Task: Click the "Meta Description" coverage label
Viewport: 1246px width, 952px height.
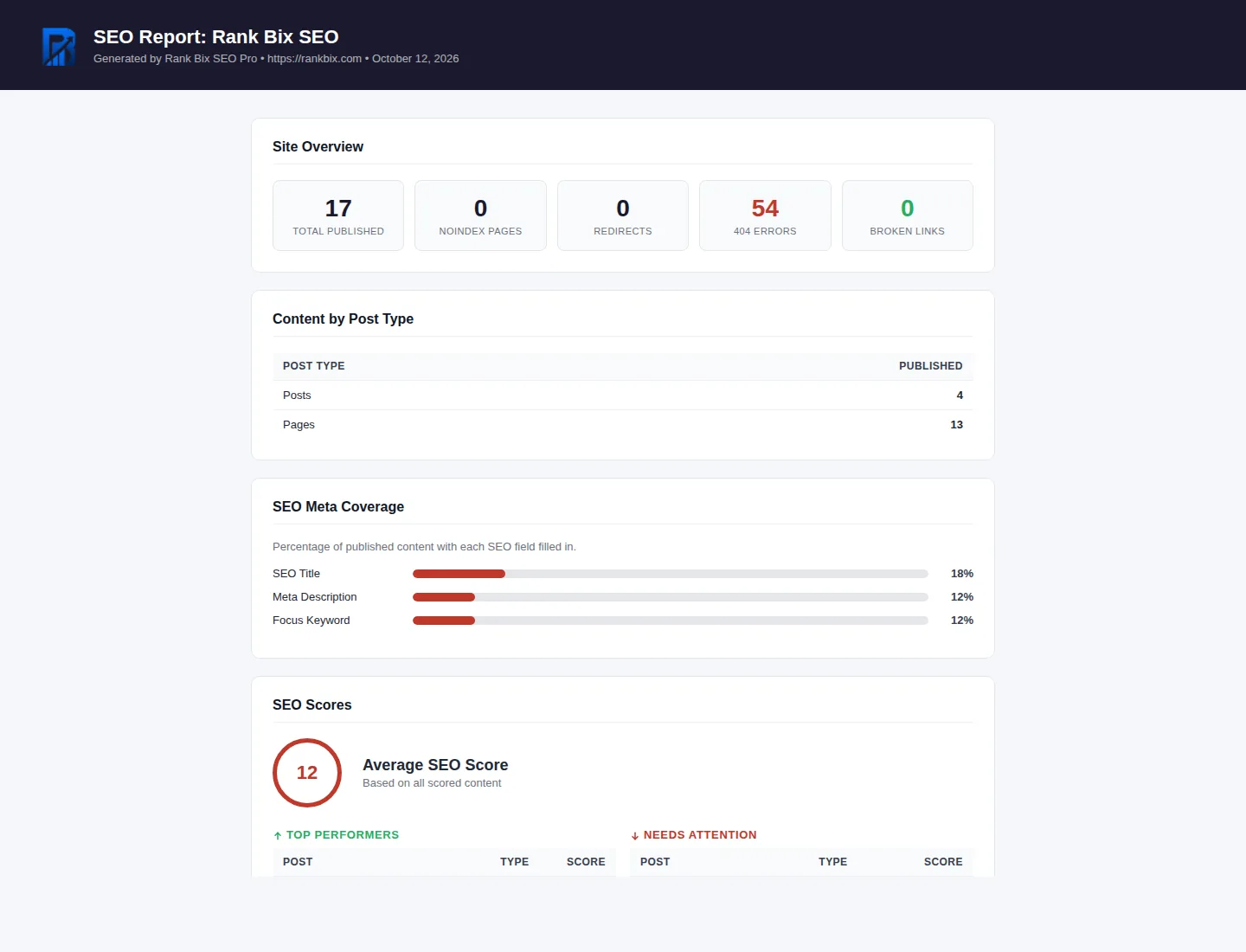Action: pyautogui.click(x=314, y=597)
